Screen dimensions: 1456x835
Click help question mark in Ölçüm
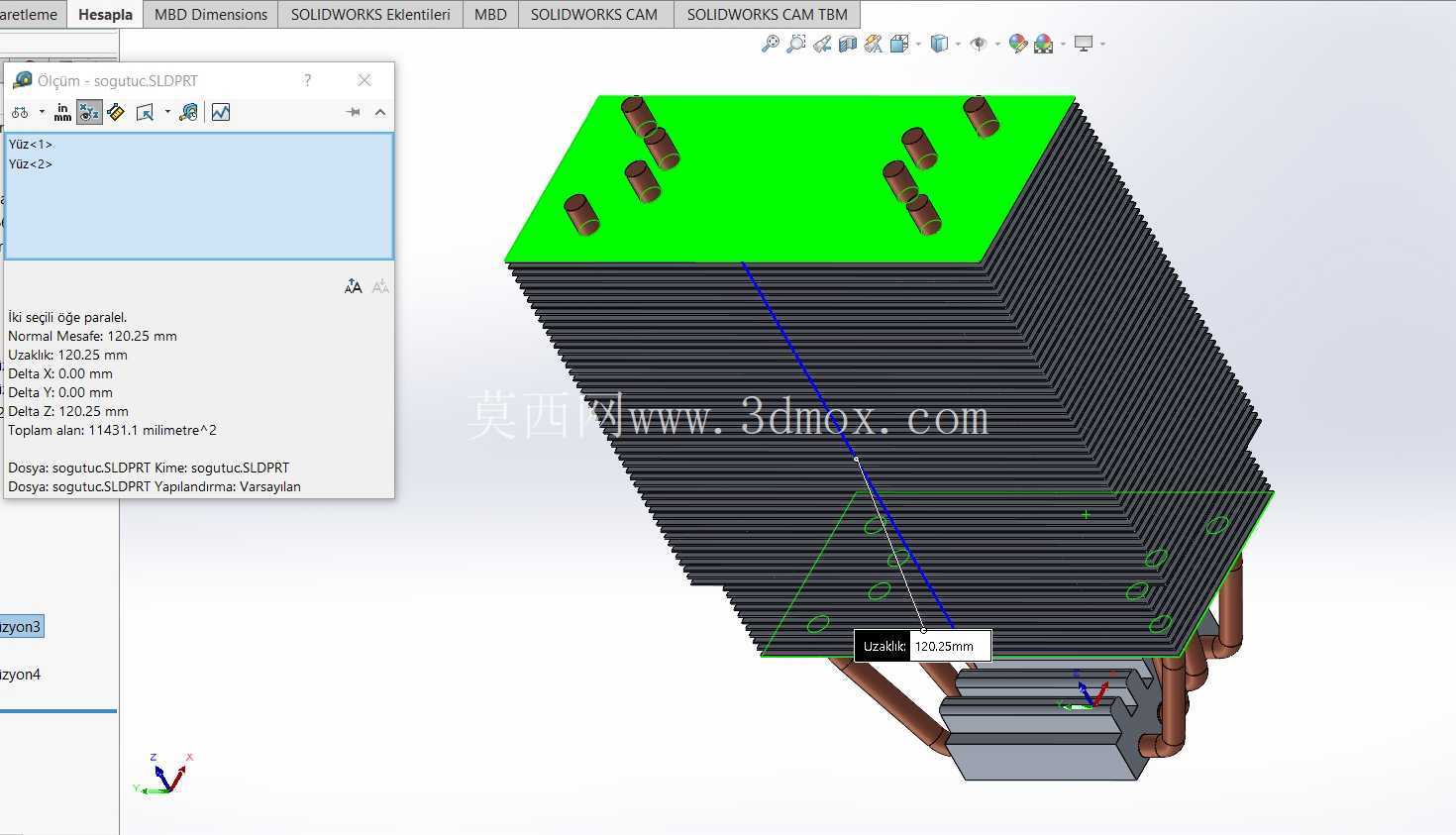(x=308, y=80)
